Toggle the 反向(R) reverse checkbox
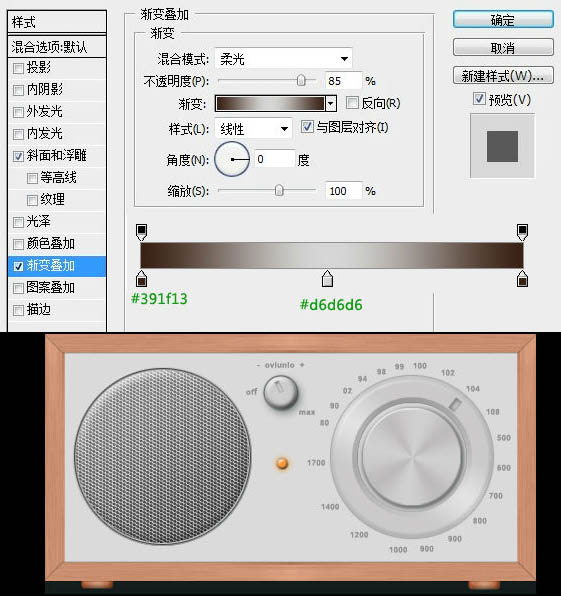Screen dimensions: 561x596 coord(352,102)
